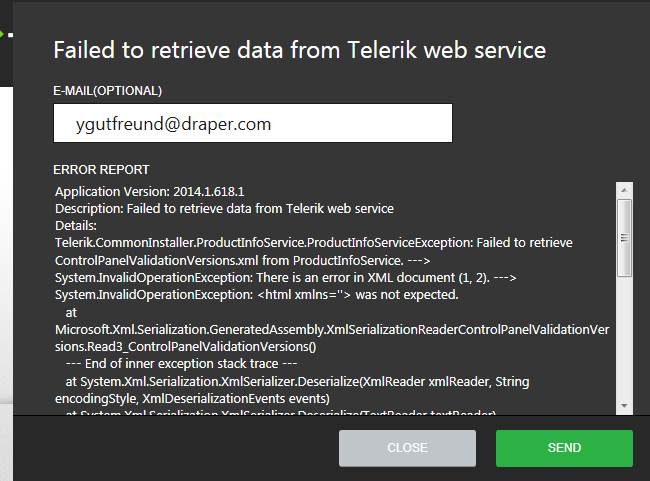Click the E-MAIL(OPTIONAL) label
The height and width of the screenshot is (481, 650).
107,91
